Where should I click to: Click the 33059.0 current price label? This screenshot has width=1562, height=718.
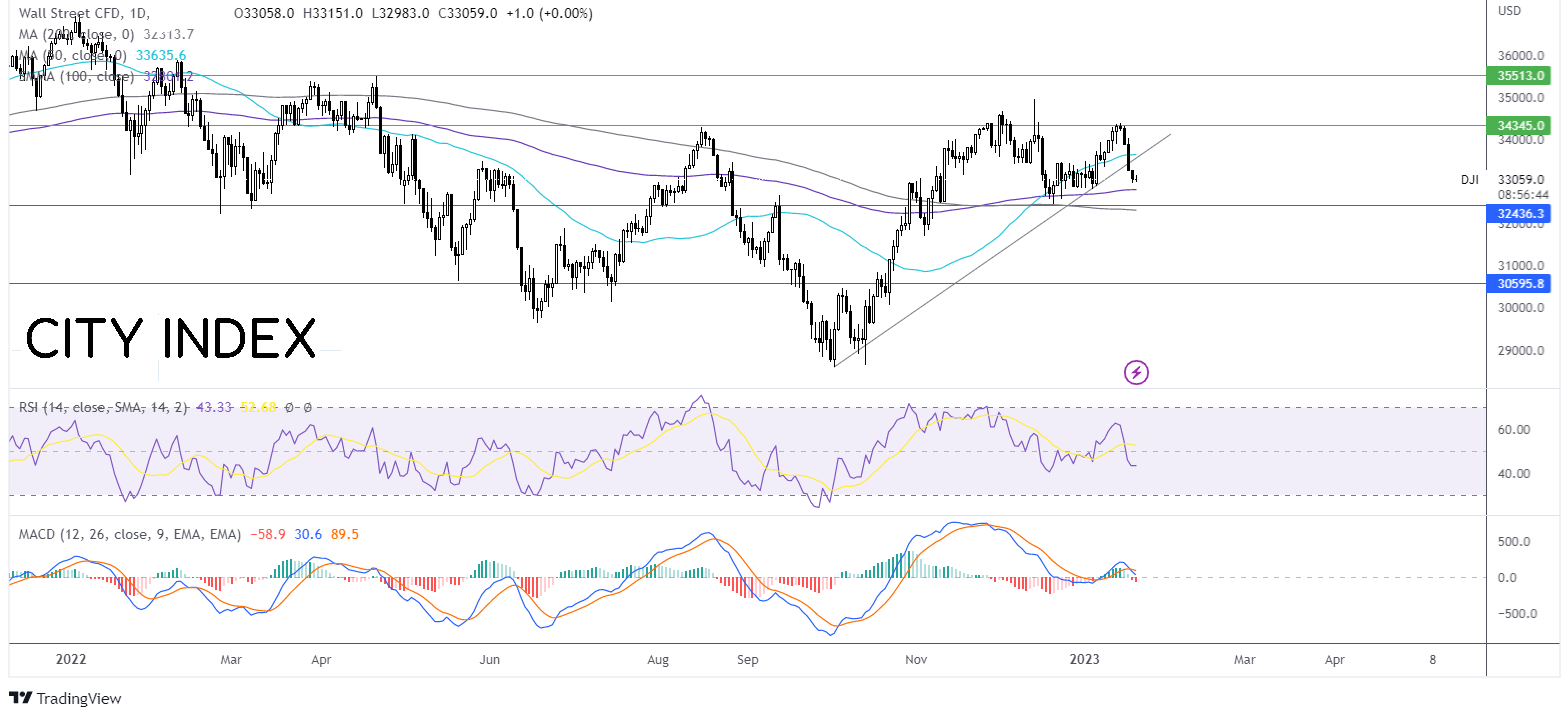(x=1521, y=180)
